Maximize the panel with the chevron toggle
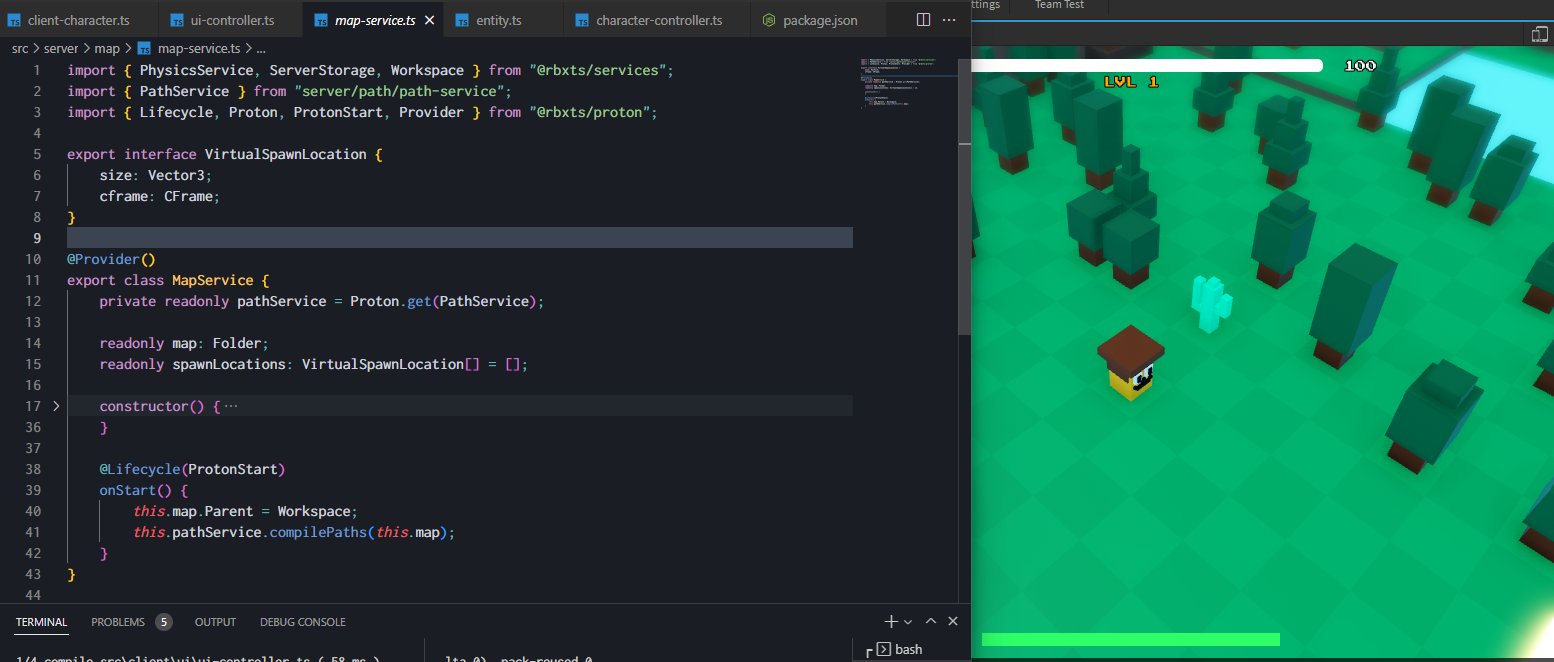 click(x=931, y=621)
